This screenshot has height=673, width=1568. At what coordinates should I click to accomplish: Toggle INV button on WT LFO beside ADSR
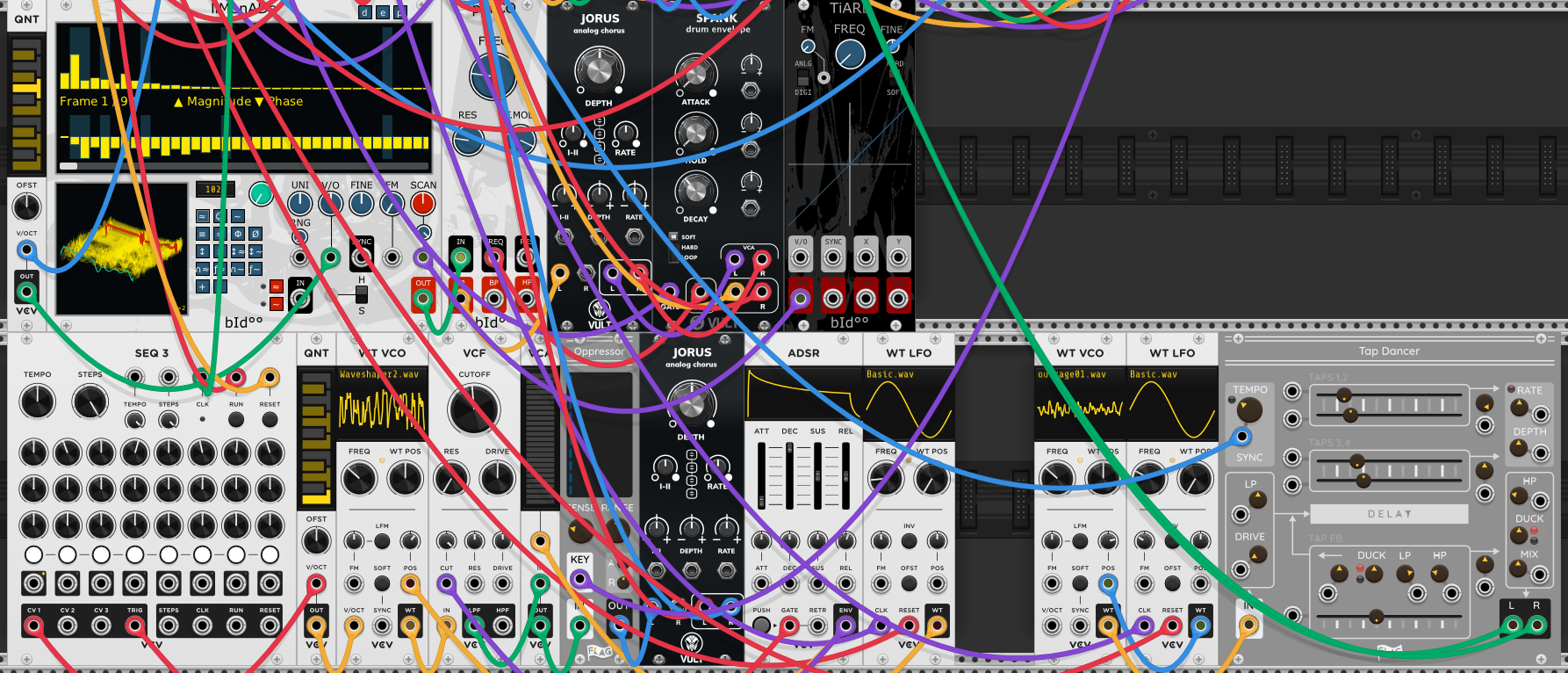[909, 540]
